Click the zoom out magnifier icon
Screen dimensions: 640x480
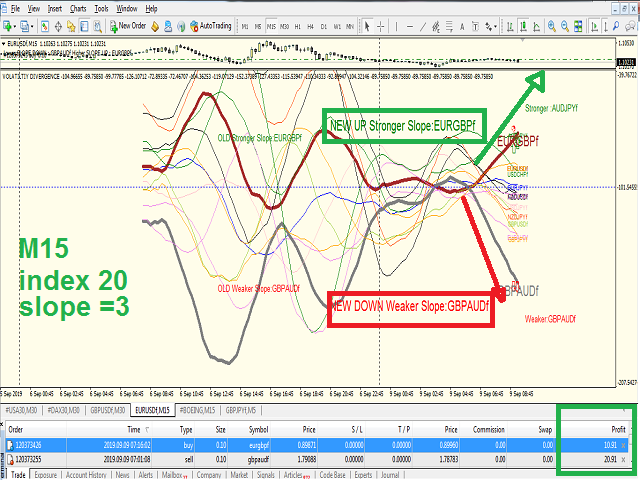coord(565,27)
